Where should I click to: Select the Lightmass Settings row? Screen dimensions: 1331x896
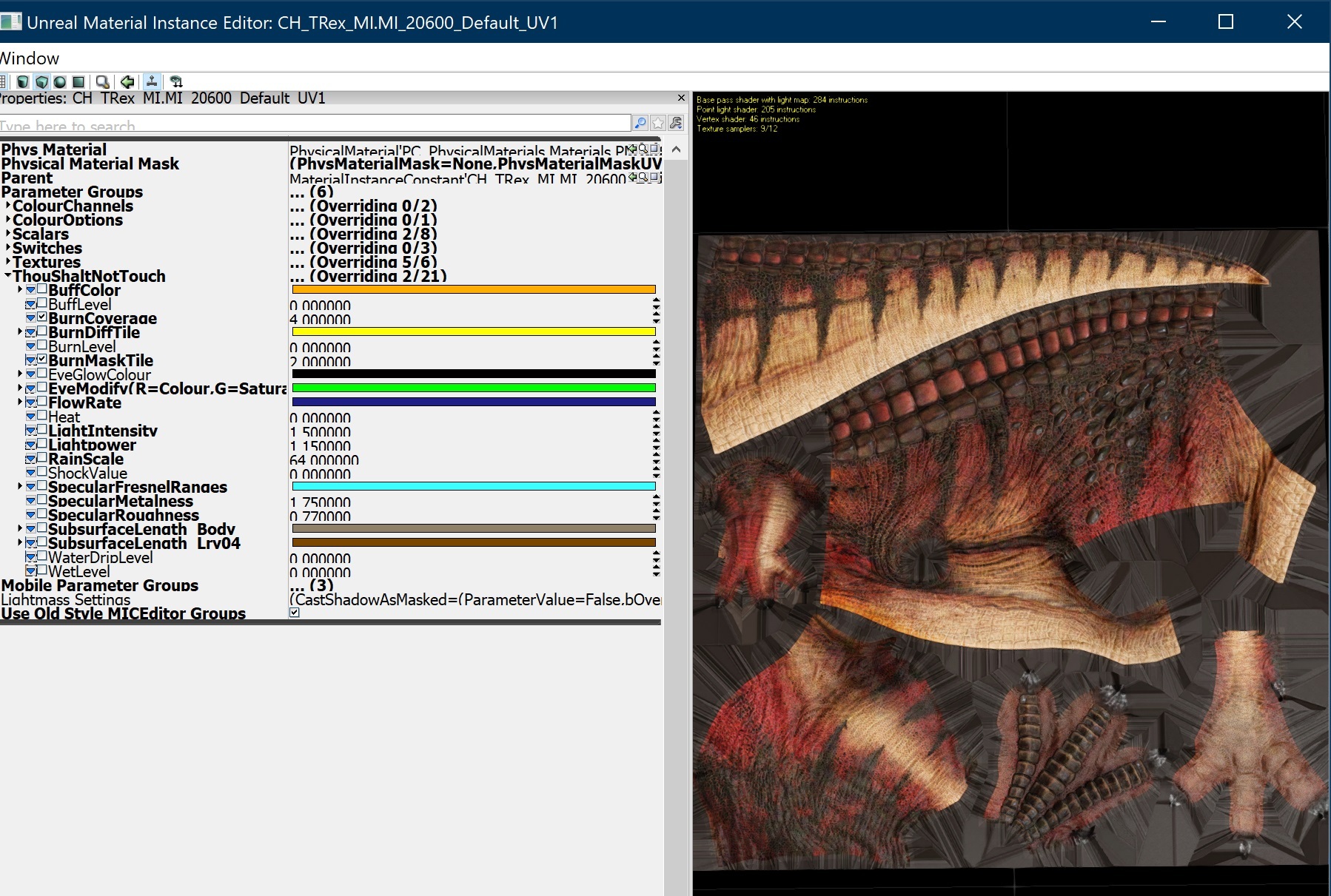[x=331, y=599]
